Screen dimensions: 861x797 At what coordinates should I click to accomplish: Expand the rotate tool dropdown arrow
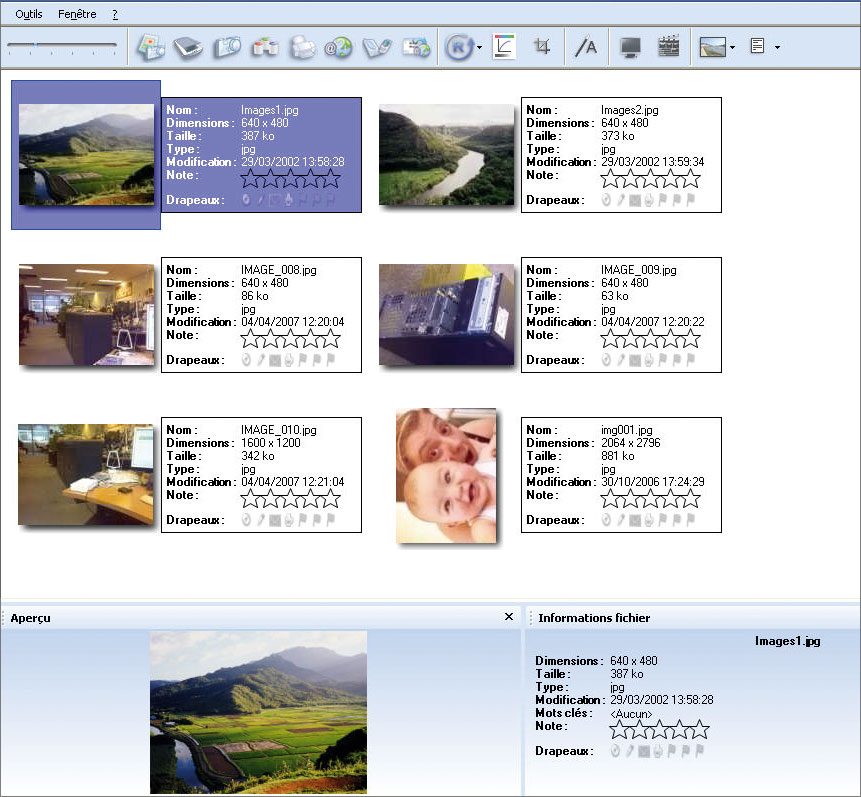coord(480,48)
